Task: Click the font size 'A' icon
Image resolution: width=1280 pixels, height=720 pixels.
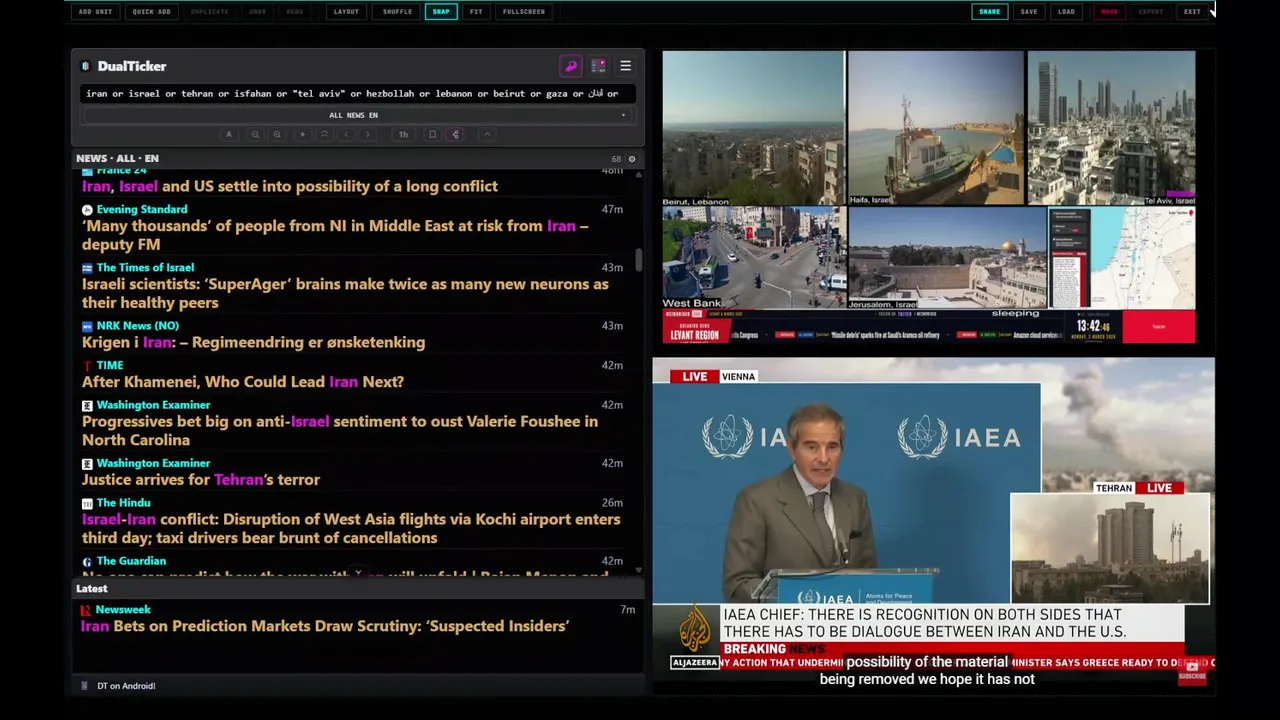Action: pyautogui.click(x=229, y=134)
